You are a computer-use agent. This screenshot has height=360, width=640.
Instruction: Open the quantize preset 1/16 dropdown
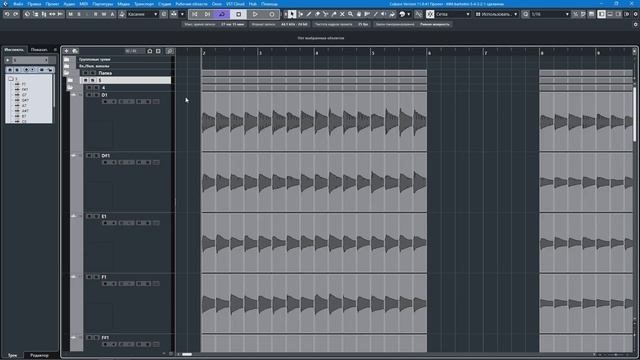pos(550,14)
